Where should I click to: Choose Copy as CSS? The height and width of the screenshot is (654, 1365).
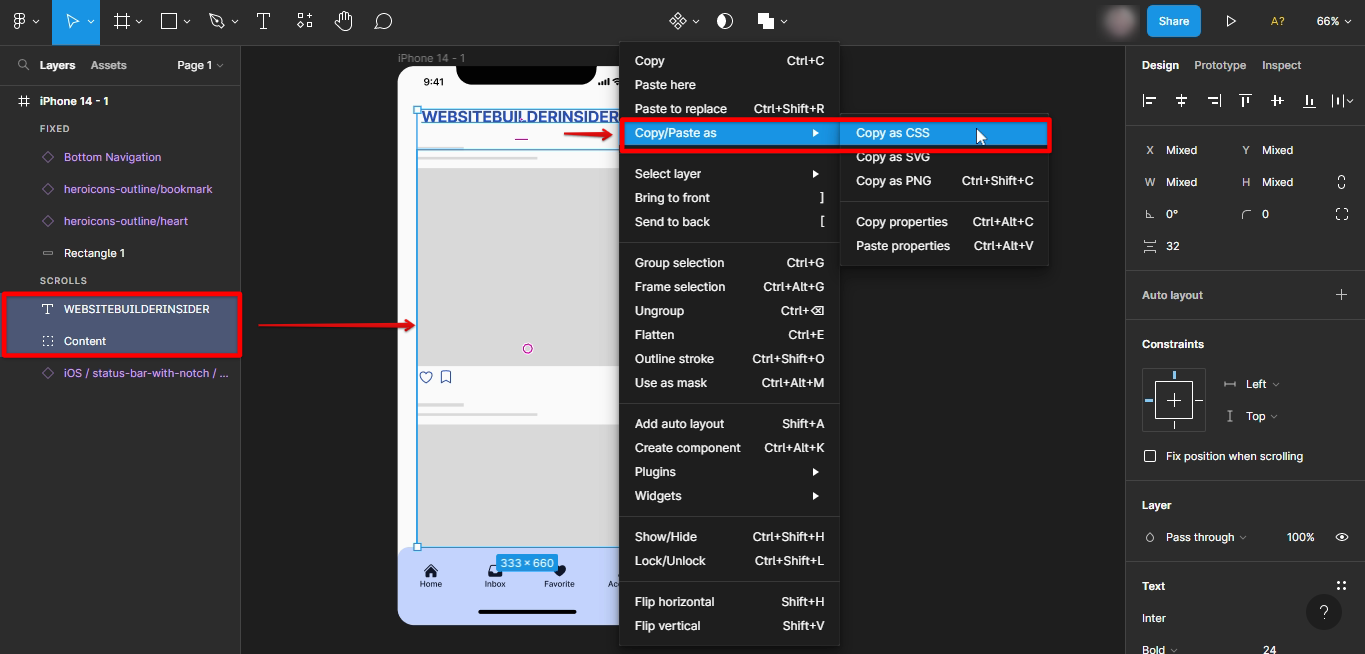click(x=945, y=133)
